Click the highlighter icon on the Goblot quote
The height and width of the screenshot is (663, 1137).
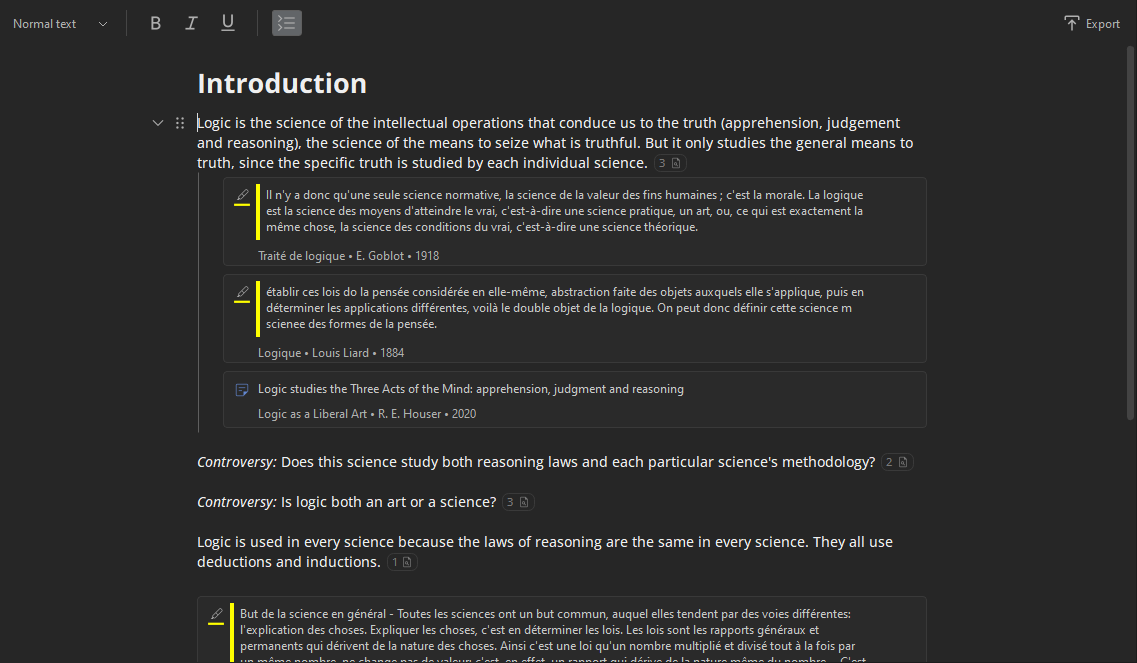pos(242,196)
